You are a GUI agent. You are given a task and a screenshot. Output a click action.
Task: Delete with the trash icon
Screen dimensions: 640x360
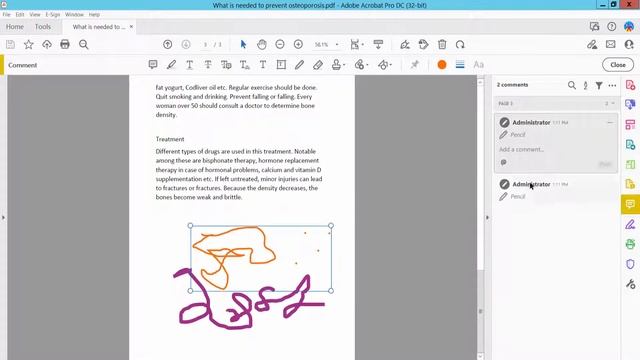pyautogui.click(x=442, y=44)
